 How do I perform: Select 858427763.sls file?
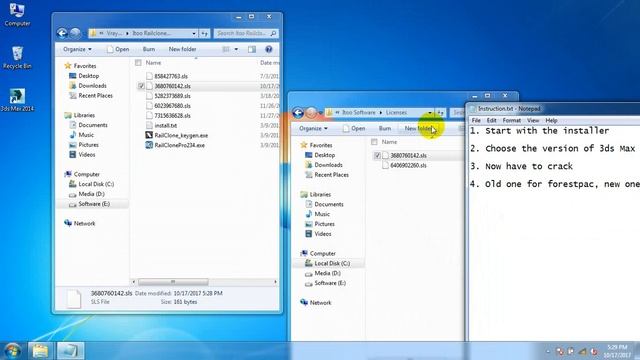coord(167,76)
